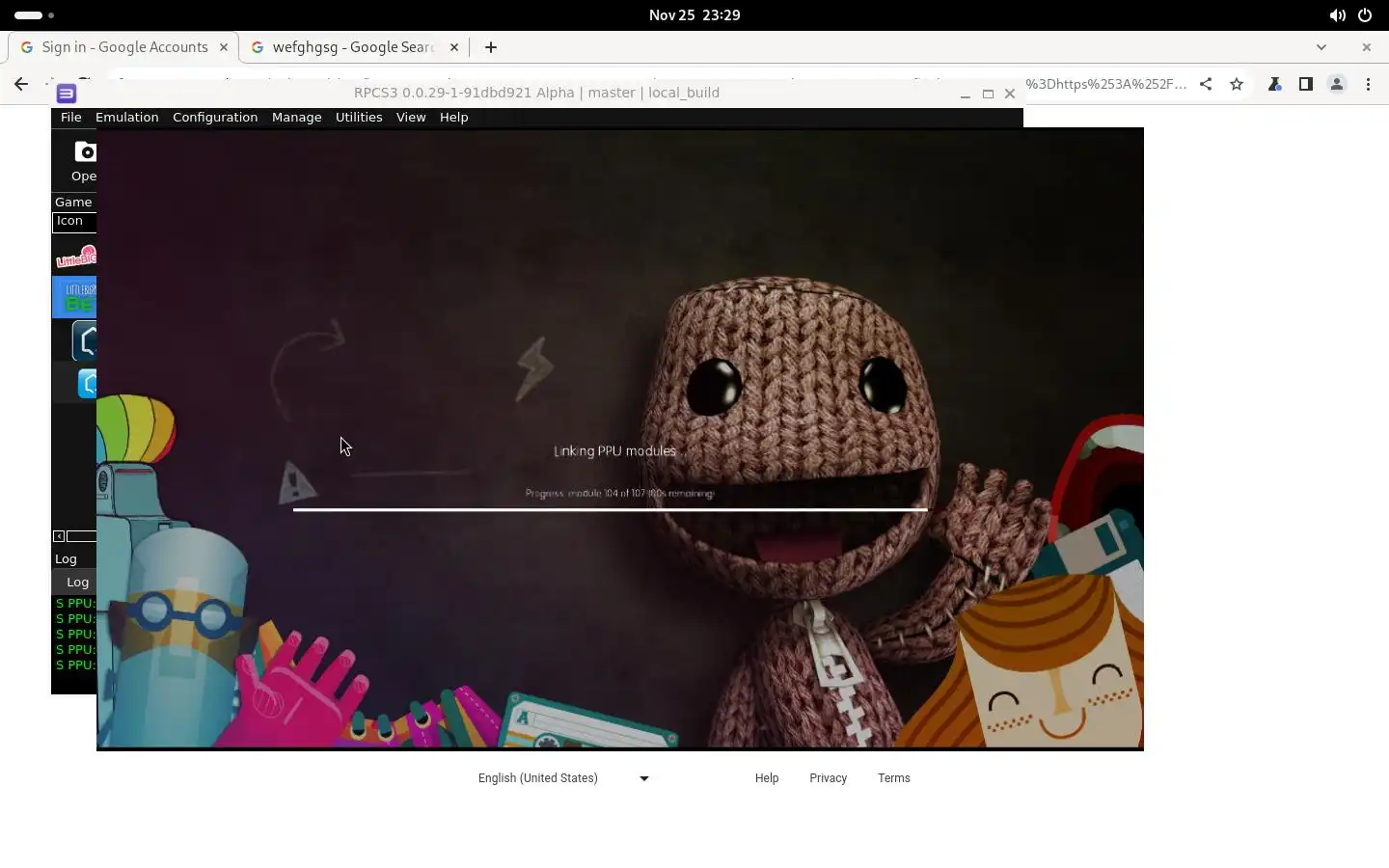Open the Help menu in RPCS3

pyautogui.click(x=454, y=118)
